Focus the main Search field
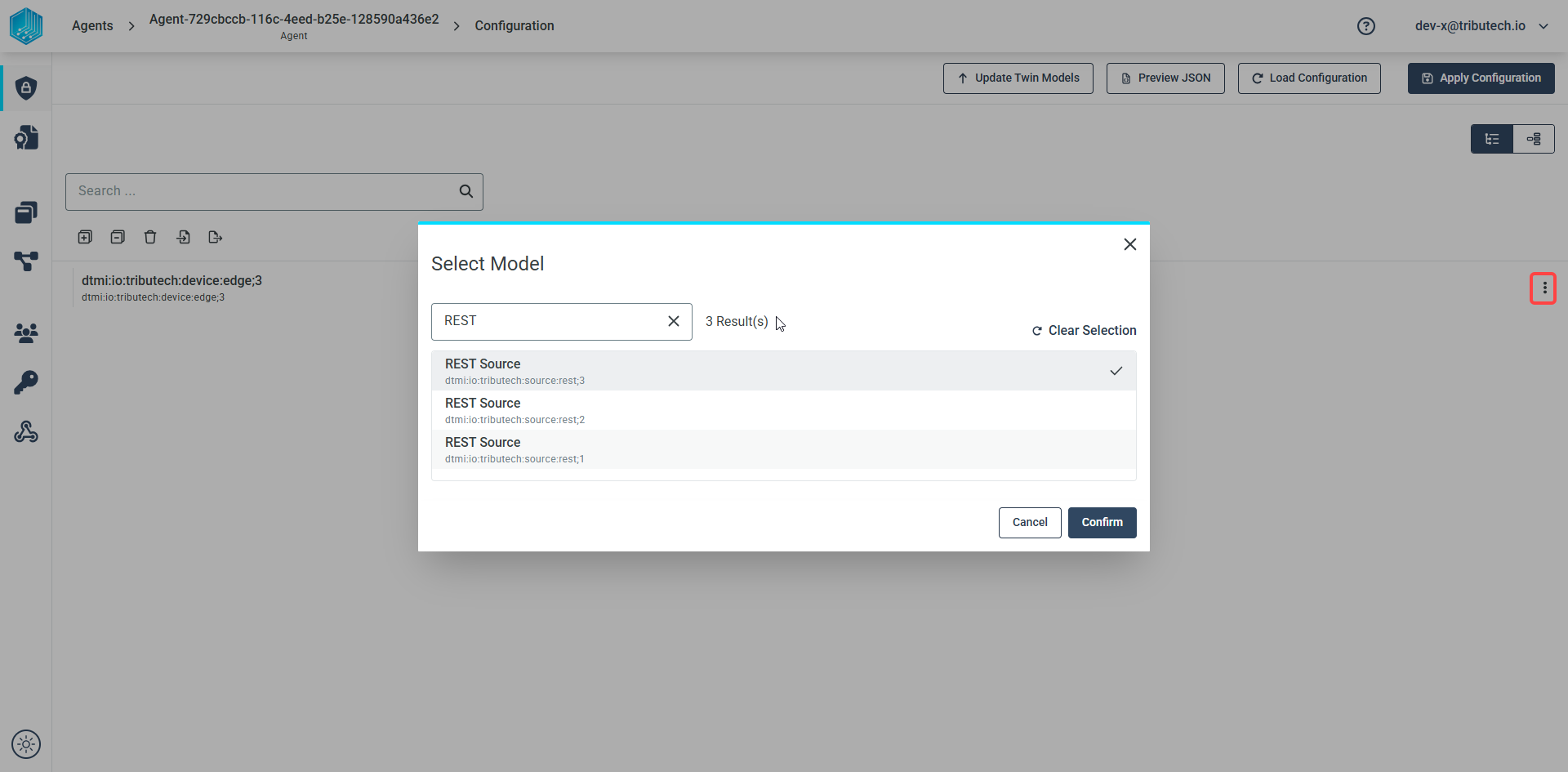Screen dimensions: 1568x772 coord(274,192)
